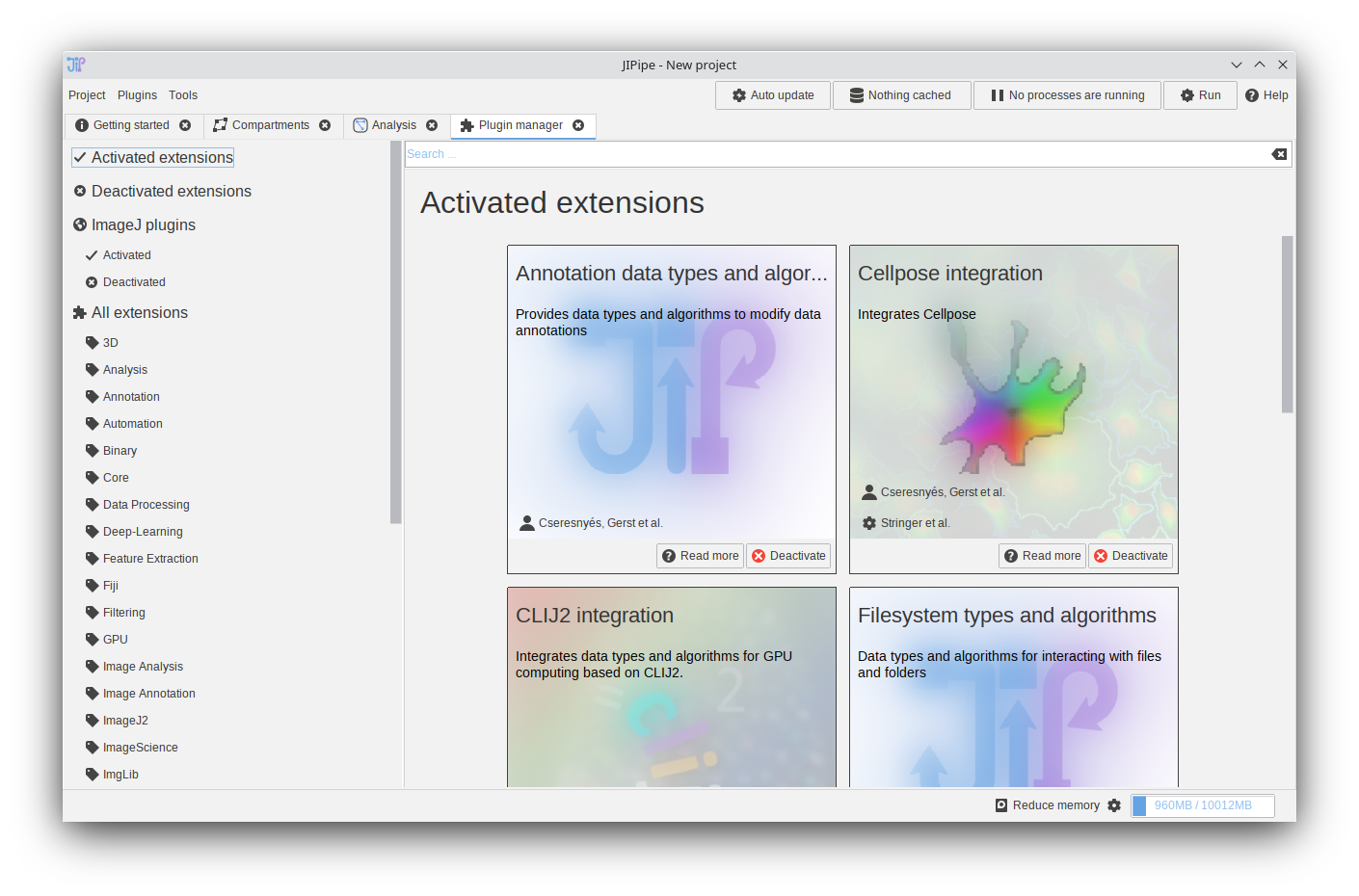
Task: Show Deactivated ImageJ plugins
Action: point(135,281)
